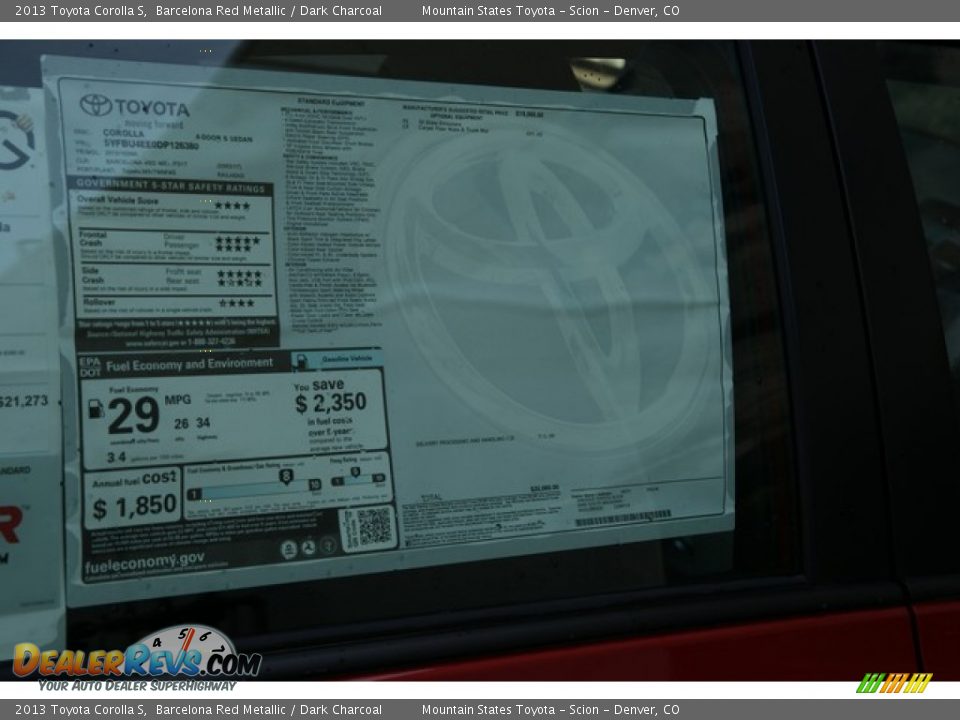
Task: Click top caption 'Mountain States Toyota - Scion - Denver, CO'
Action: [x=550, y=10]
